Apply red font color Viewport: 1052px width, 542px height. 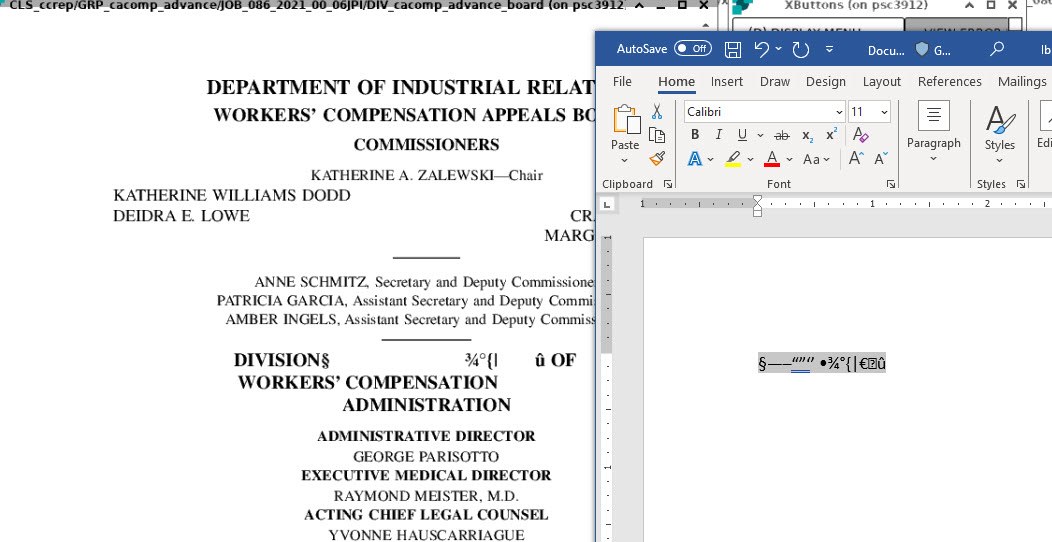[772, 159]
